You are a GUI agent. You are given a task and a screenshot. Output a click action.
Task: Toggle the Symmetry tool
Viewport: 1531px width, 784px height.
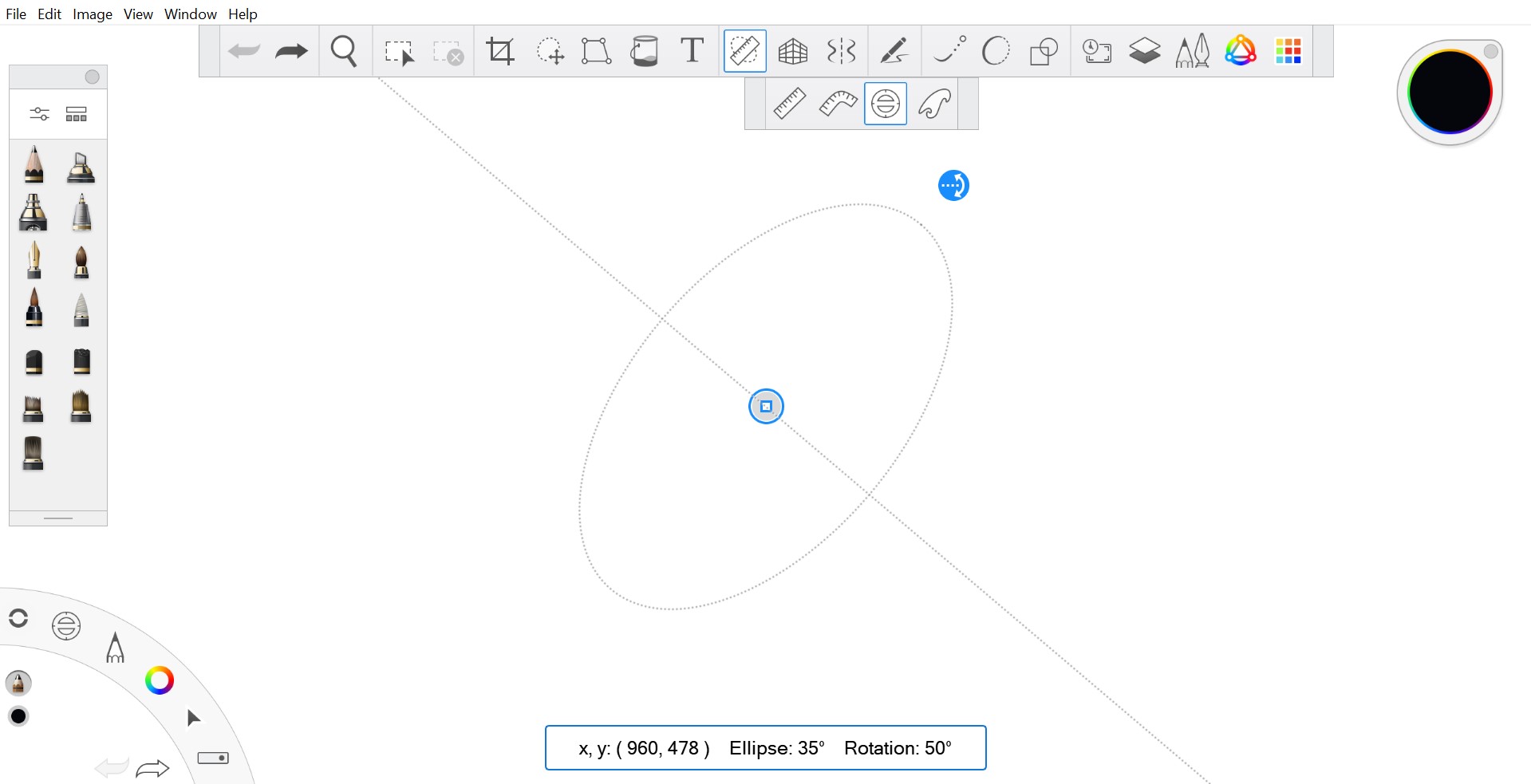(841, 51)
